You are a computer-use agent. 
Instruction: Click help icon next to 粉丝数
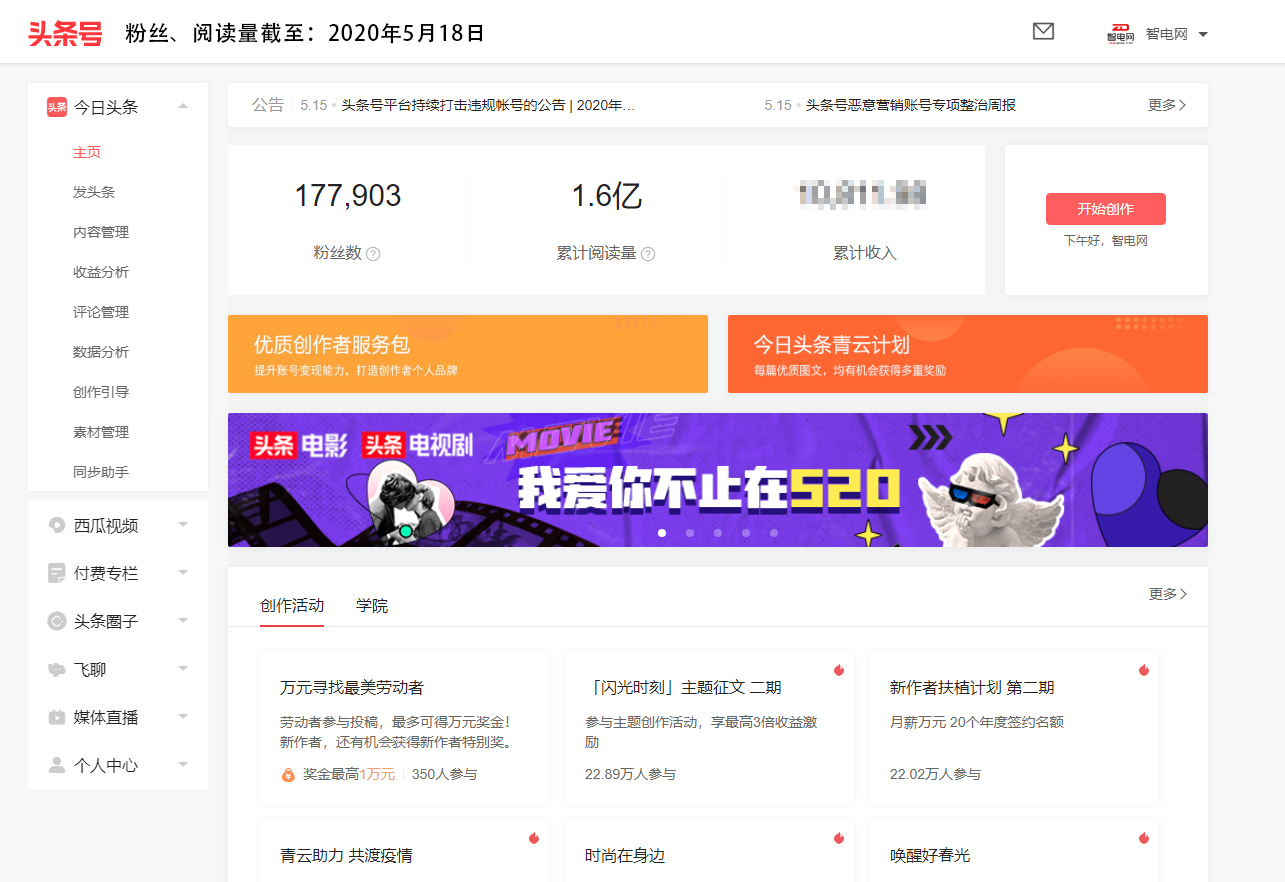(373, 254)
